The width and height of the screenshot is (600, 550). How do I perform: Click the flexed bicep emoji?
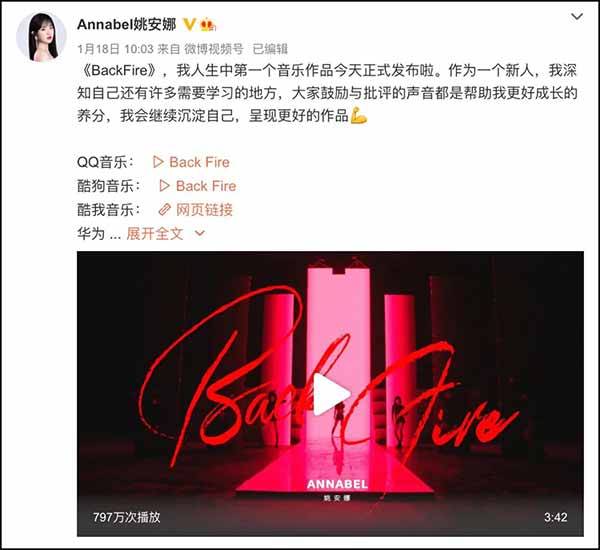[359, 116]
